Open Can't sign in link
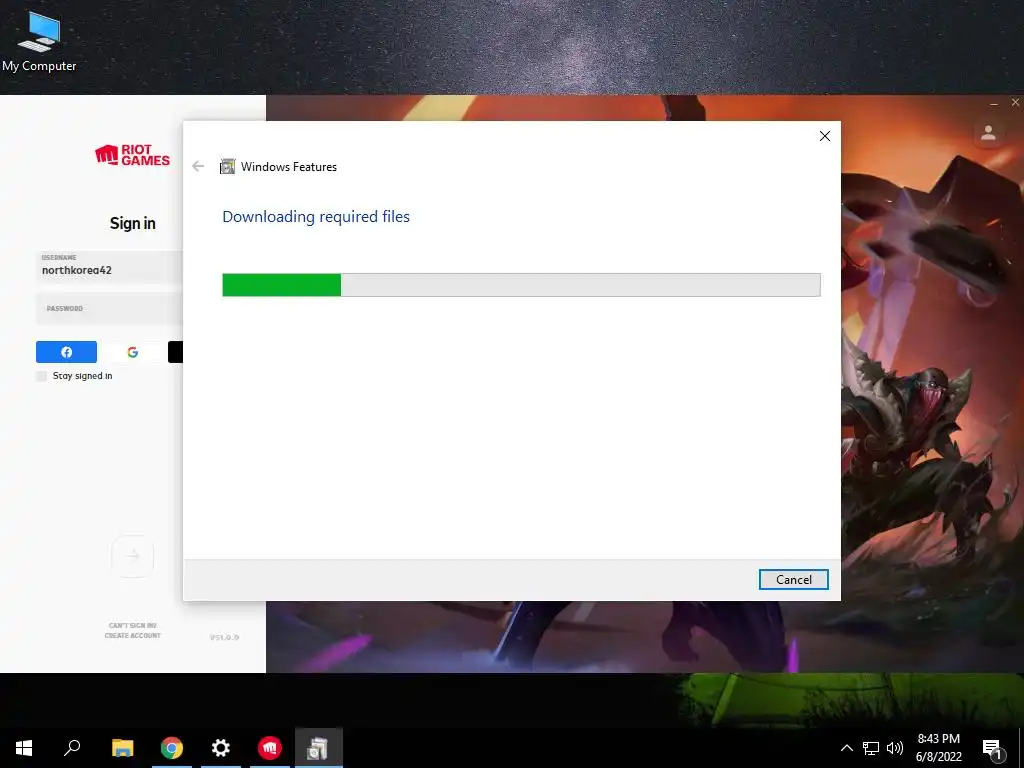 (x=133, y=626)
